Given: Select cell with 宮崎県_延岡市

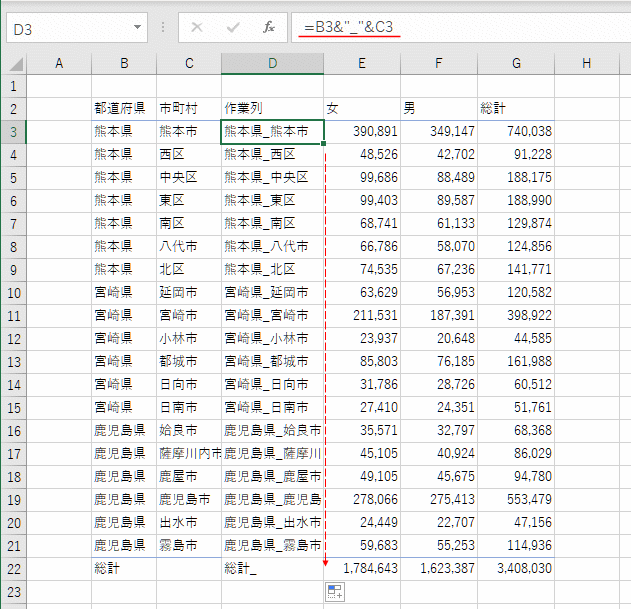Looking at the screenshot, I should click(272, 293).
